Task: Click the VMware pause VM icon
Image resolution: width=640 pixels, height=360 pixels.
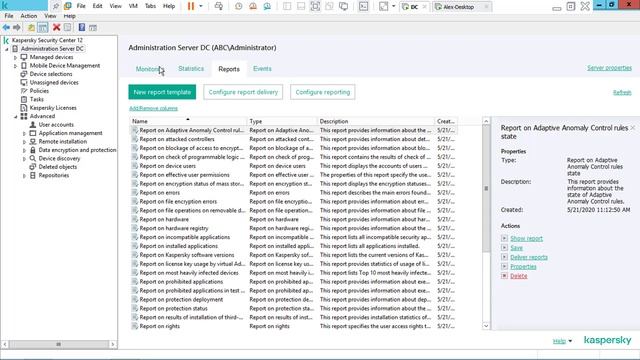Action: [191, 6]
